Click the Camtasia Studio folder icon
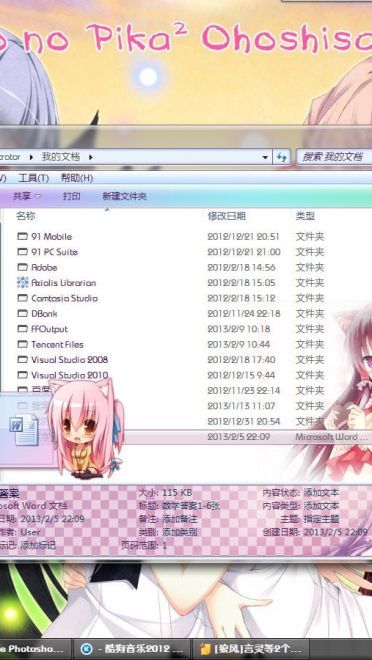The height and width of the screenshot is (660, 372). pyautogui.click(x=22, y=298)
